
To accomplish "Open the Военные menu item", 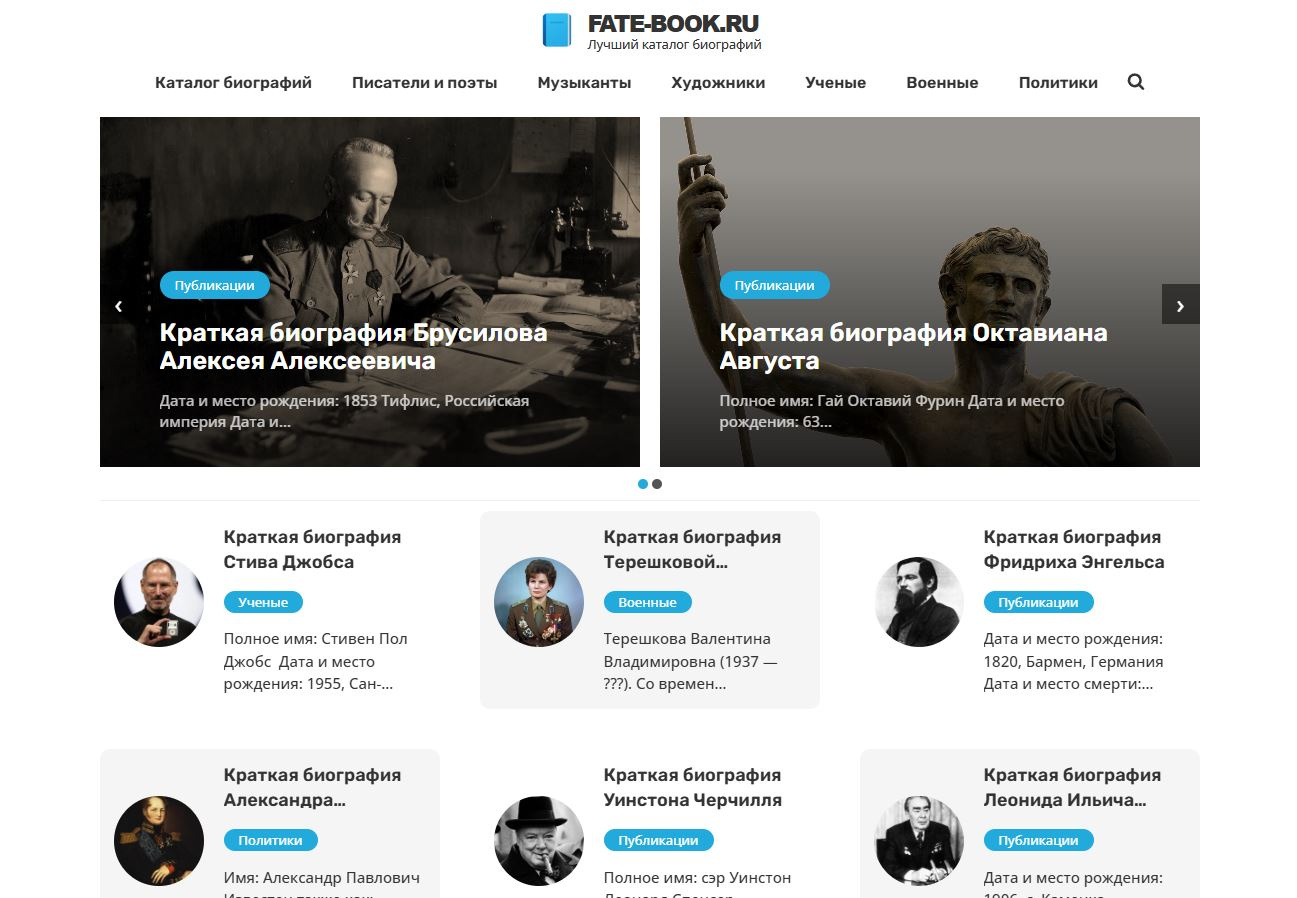I will [x=942, y=83].
